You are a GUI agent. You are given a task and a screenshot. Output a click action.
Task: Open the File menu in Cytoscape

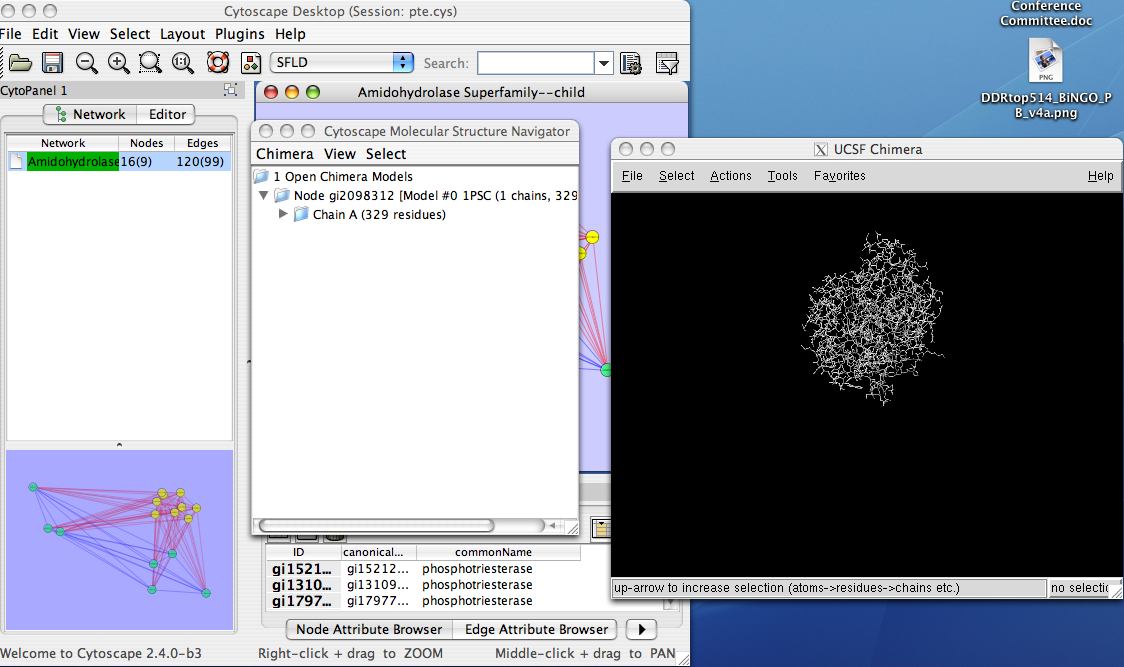[11, 34]
